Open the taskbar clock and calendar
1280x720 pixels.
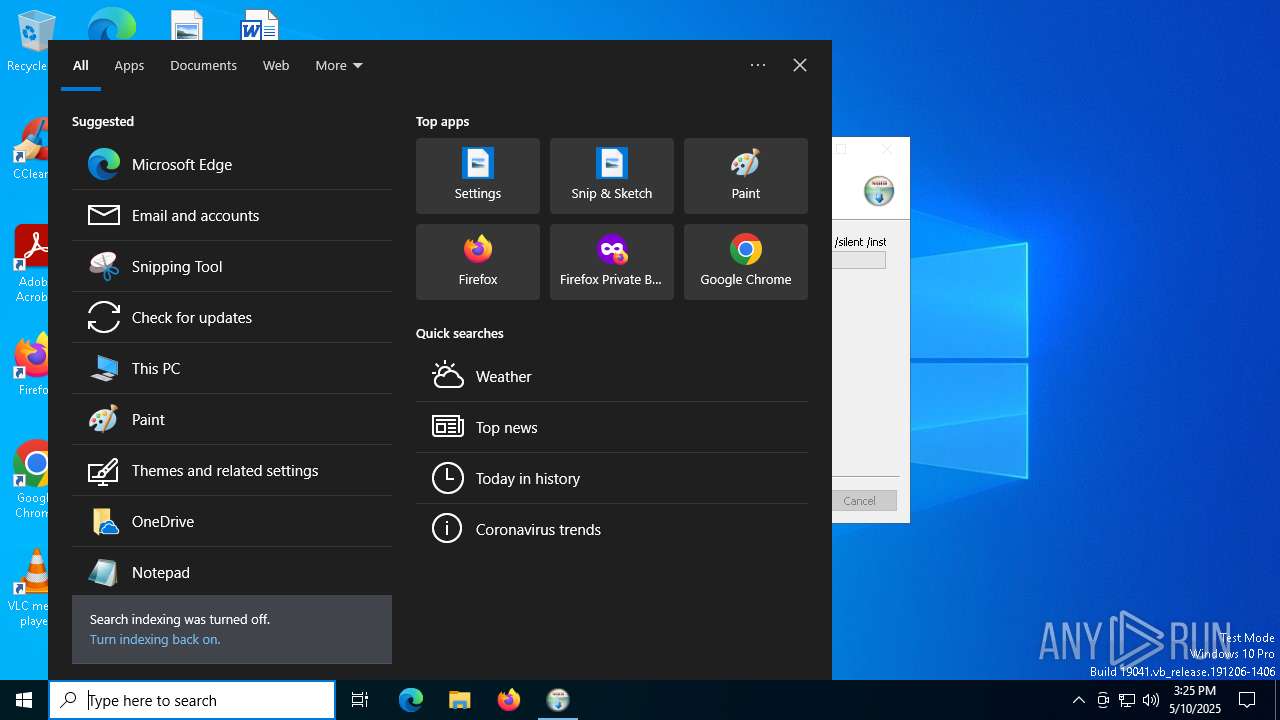point(1195,700)
